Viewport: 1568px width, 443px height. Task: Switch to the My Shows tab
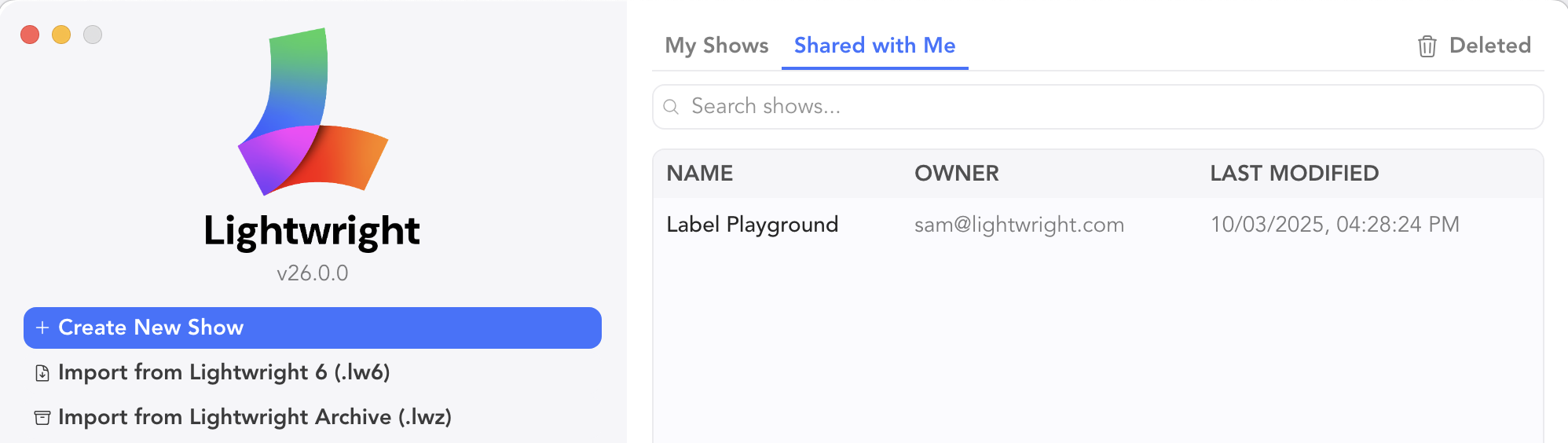716,46
